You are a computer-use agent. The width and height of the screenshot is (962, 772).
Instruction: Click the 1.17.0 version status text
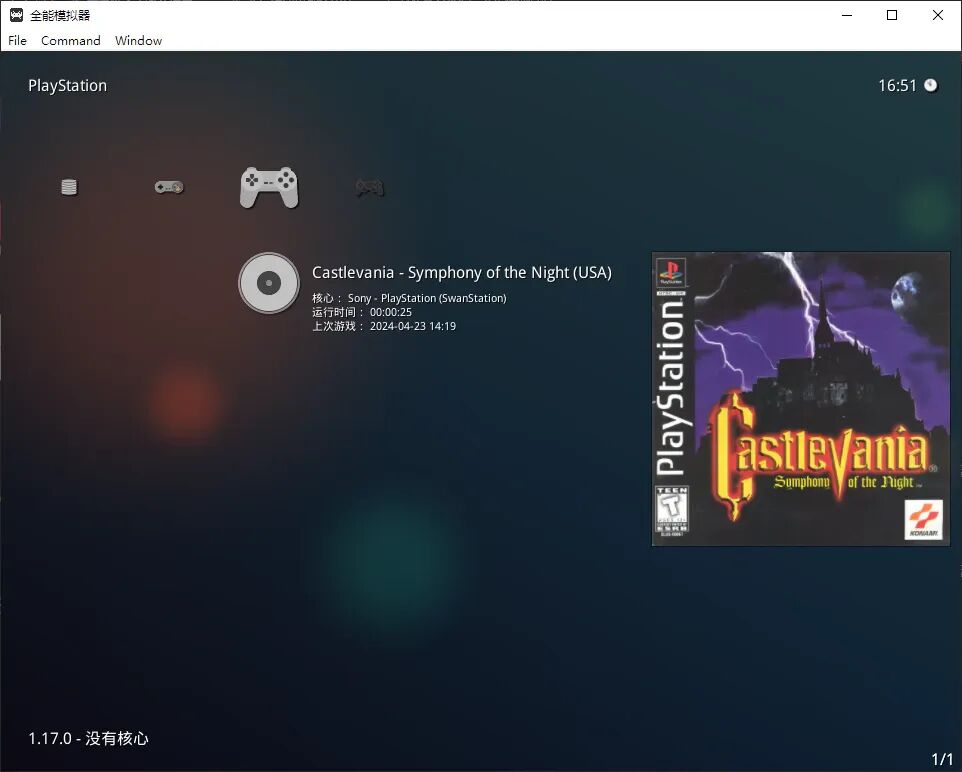tap(88, 738)
